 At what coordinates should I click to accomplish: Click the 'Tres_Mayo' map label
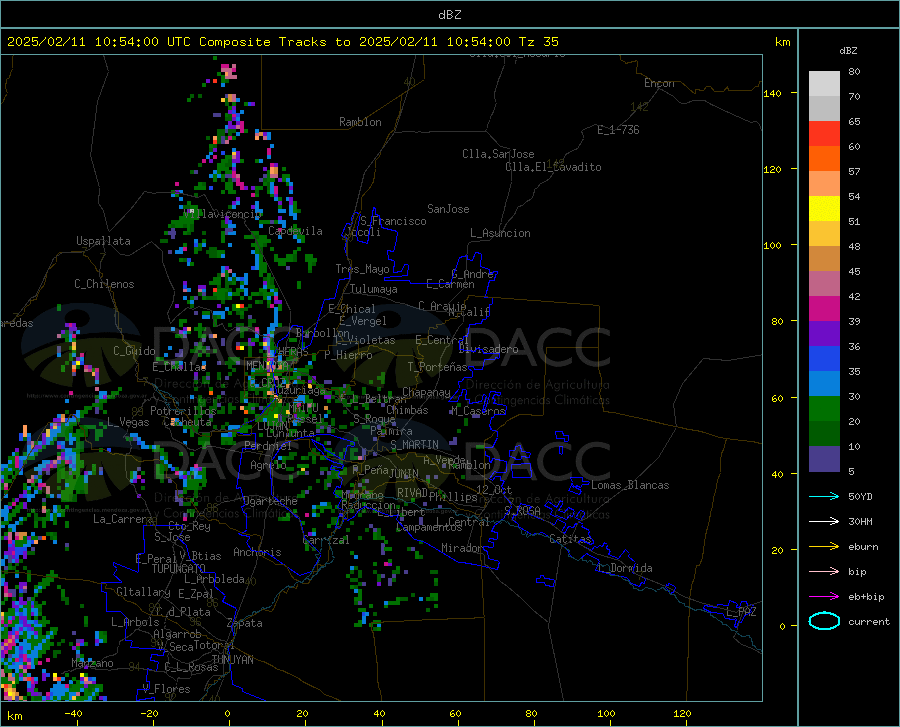pyautogui.click(x=362, y=269)
